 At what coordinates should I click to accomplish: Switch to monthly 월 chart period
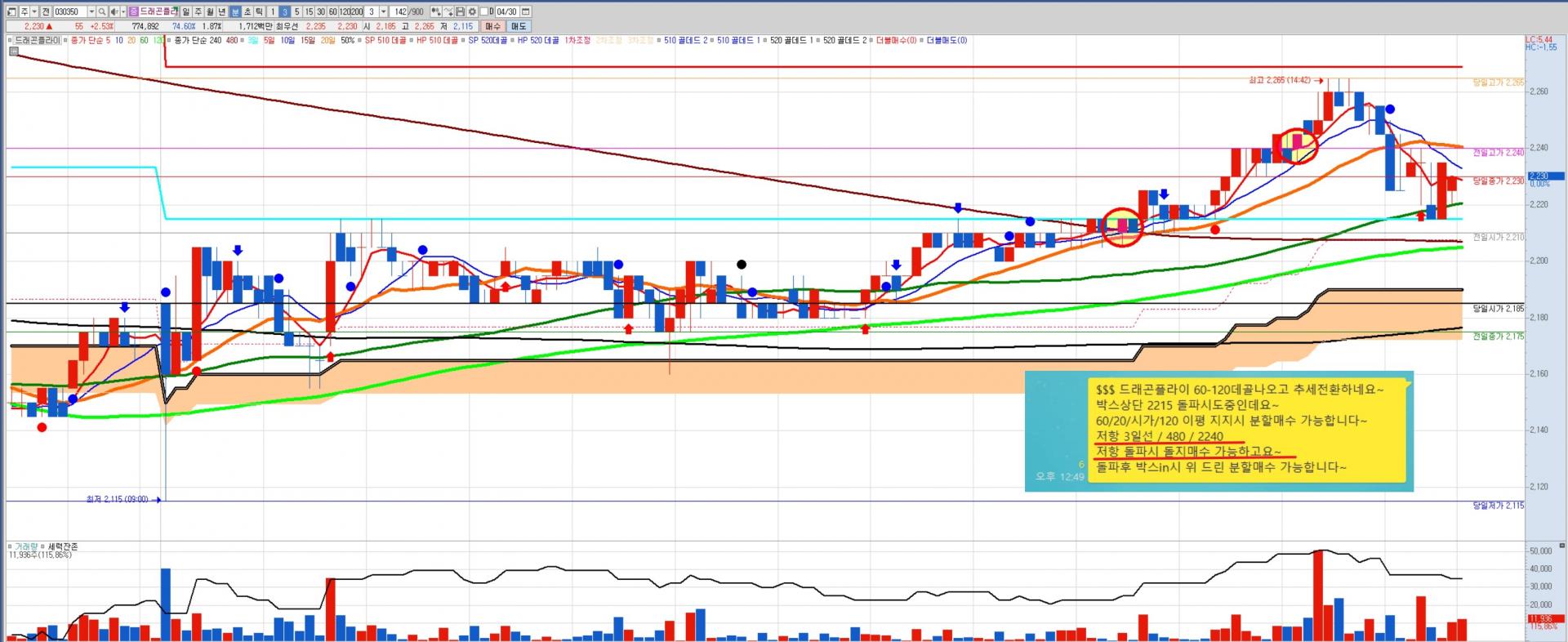tap(211, 12)
